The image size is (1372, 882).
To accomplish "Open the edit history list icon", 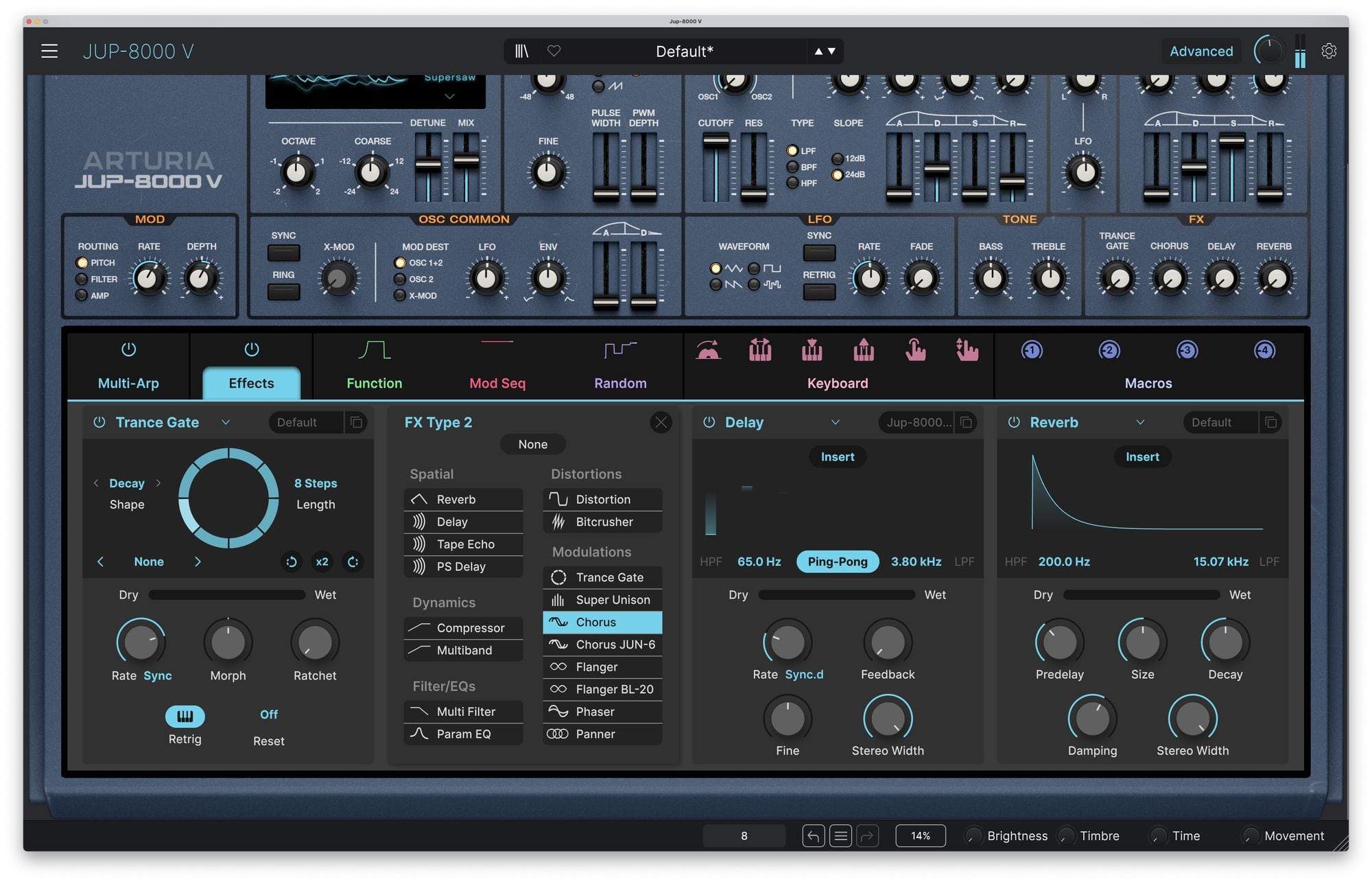I will pyautogui.click(x=840, y=835).
